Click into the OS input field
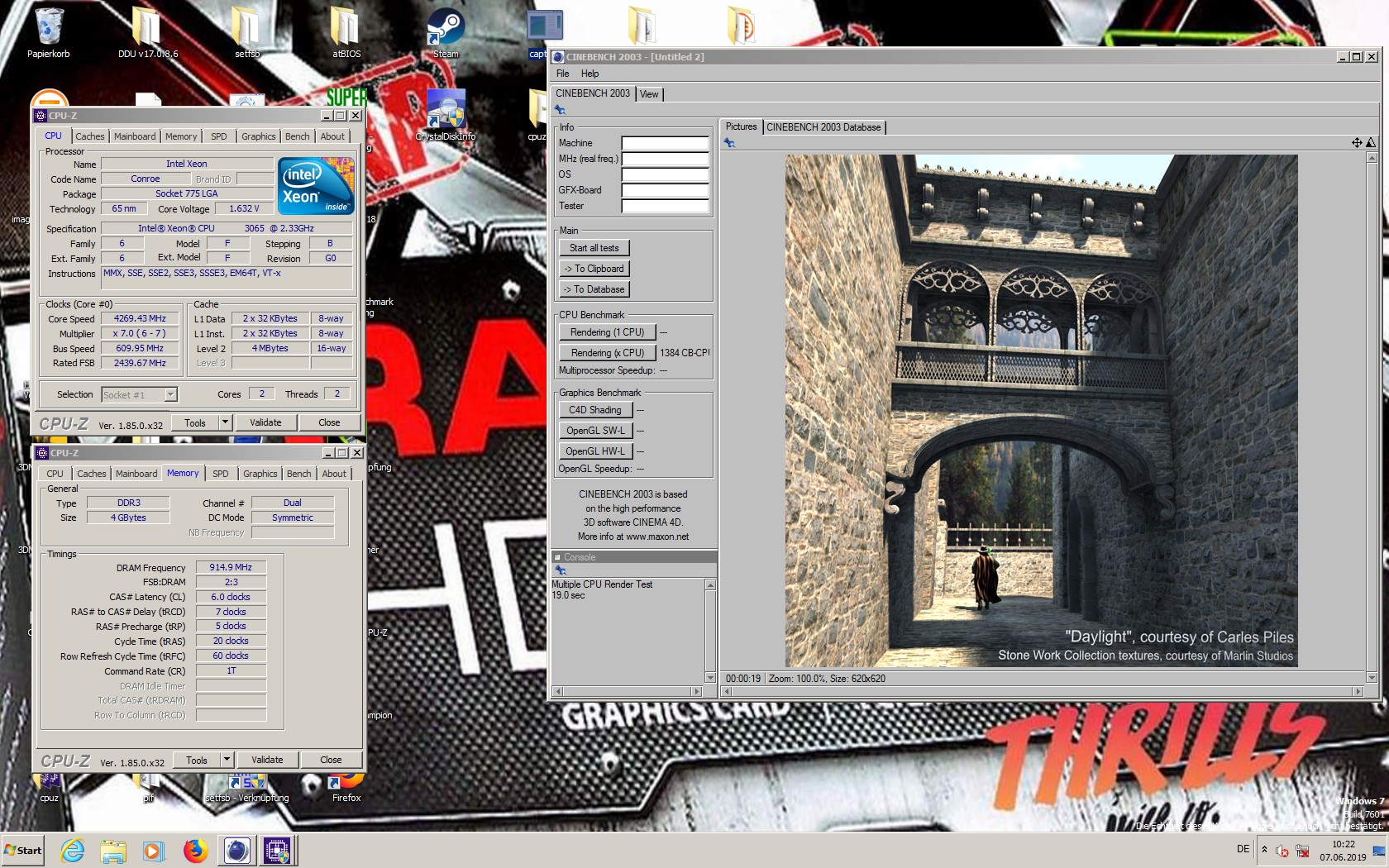This screenshot has height=868, width=1389. pos(666,174)
